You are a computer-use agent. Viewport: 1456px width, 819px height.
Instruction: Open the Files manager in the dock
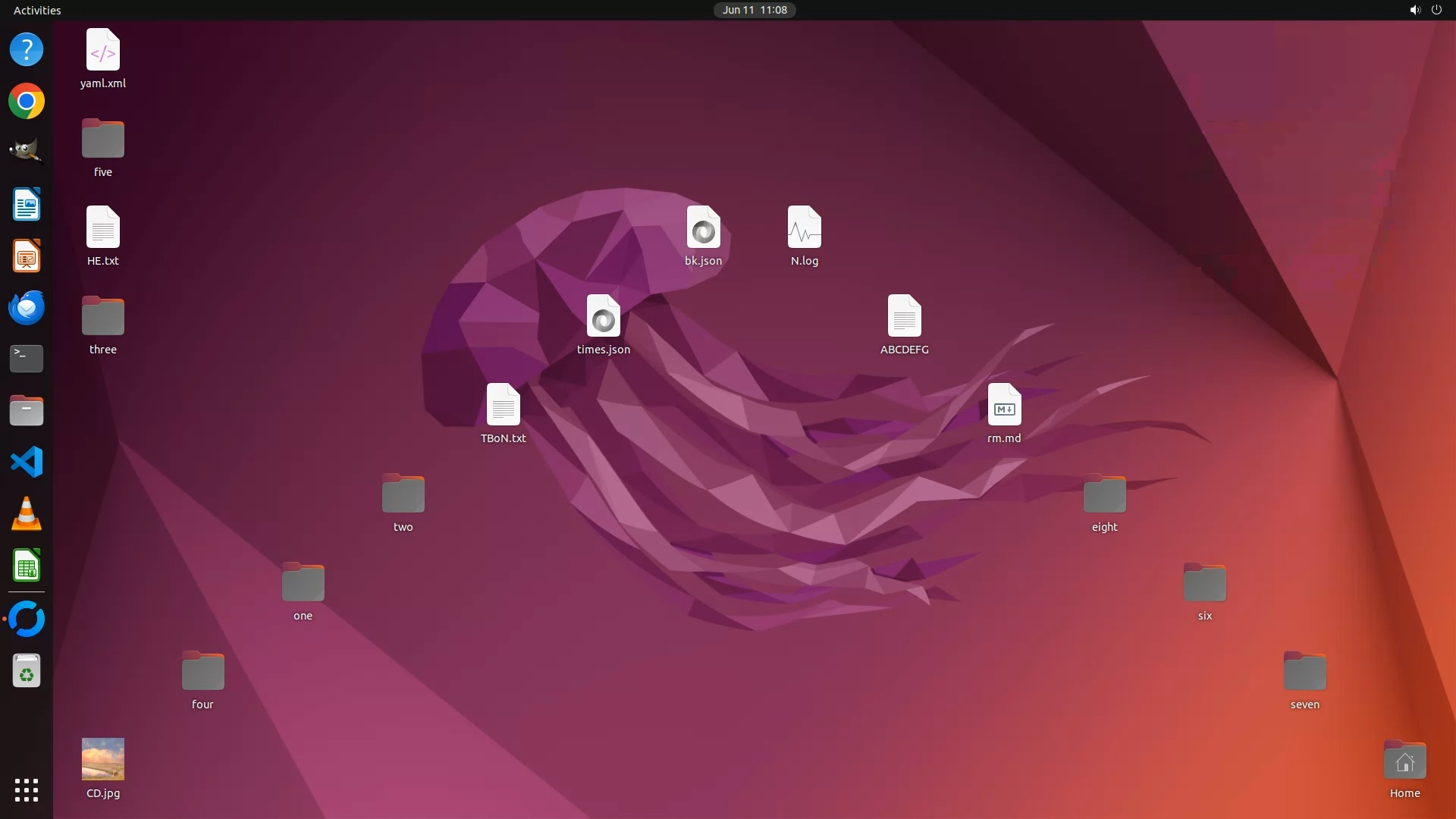pyautogui.click(x=27, y=410)
